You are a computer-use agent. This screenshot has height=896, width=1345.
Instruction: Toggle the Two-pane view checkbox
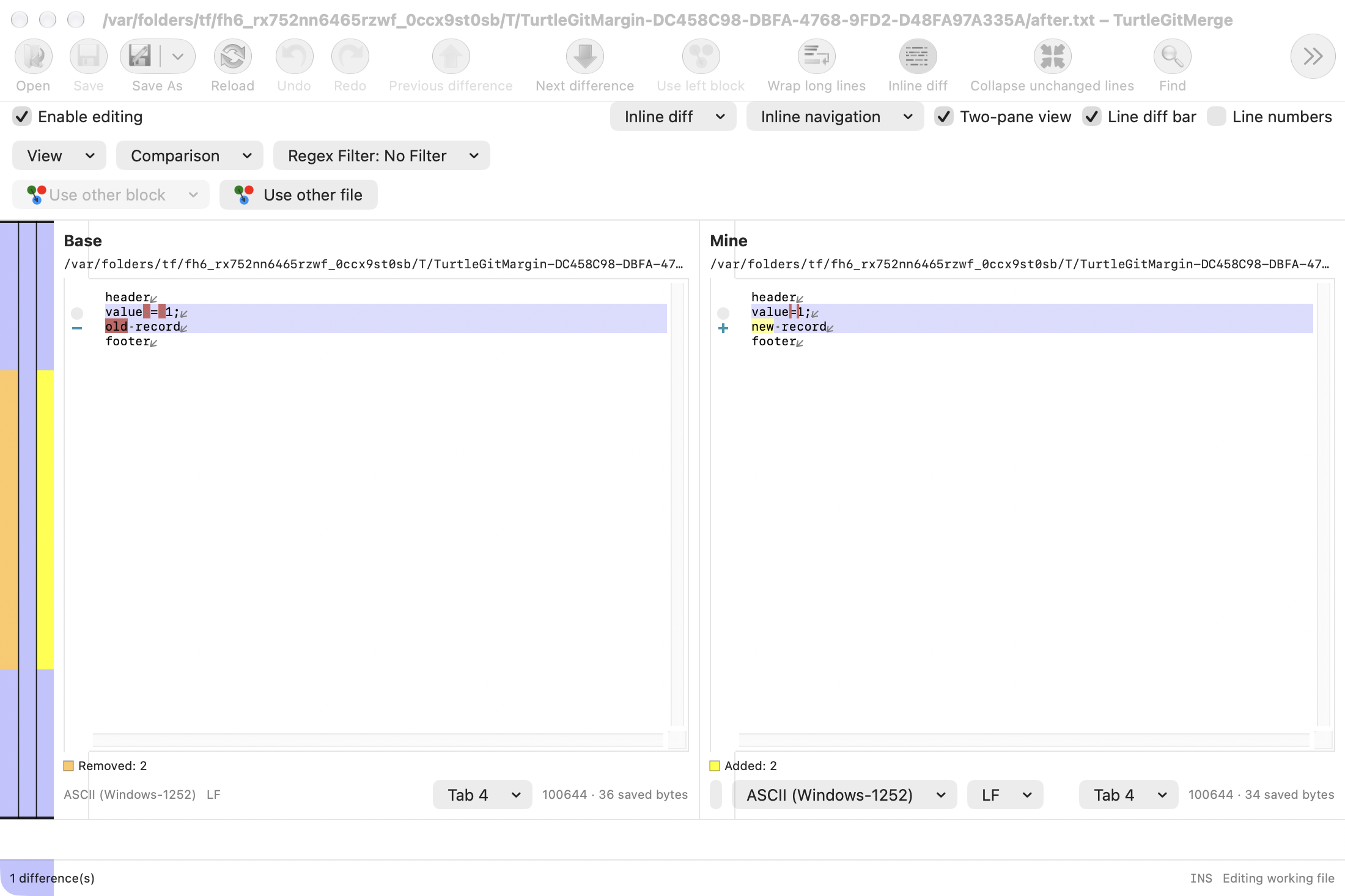[944, 116]
